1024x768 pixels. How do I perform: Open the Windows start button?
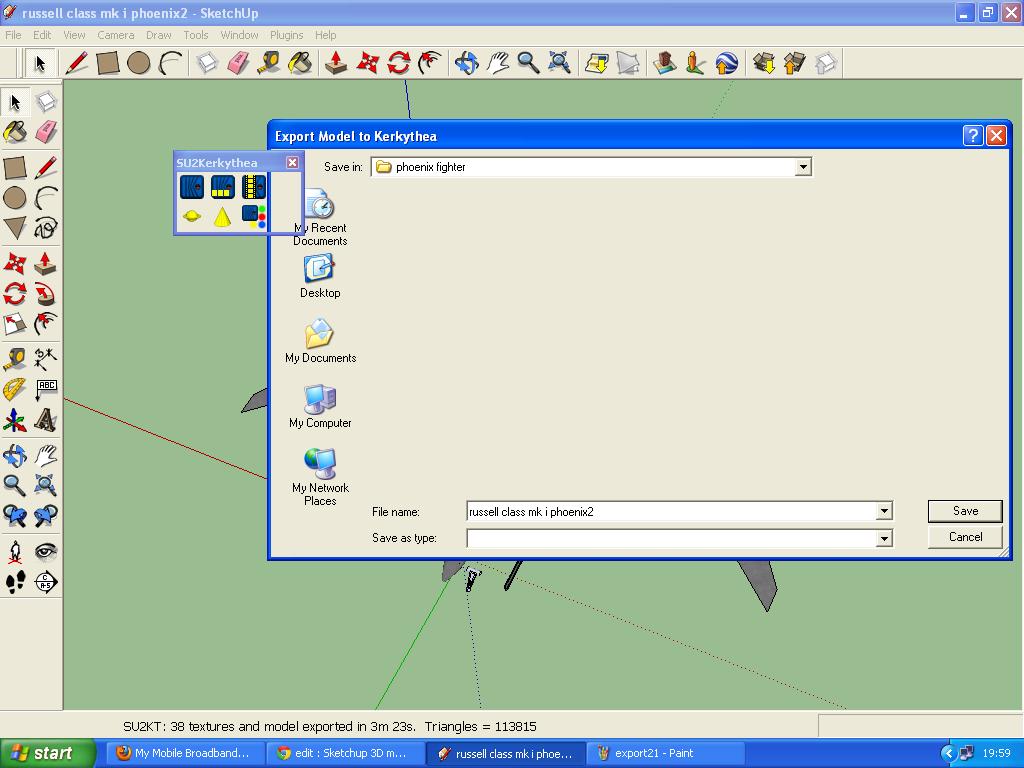(x=47, y=753)
